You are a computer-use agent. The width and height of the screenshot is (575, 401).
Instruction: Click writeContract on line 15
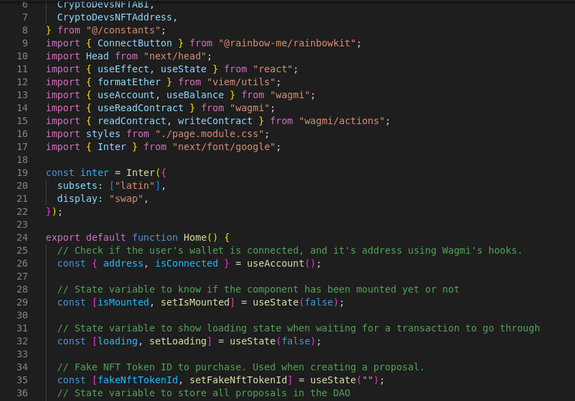click(215, 121)
